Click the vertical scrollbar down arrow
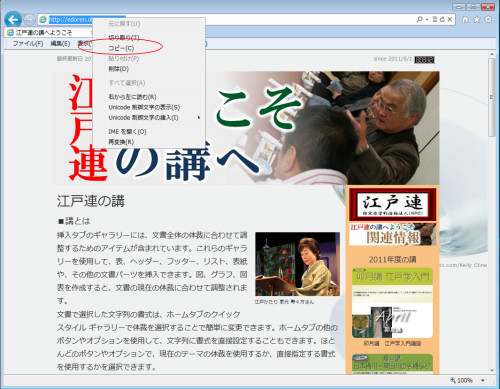Viewport: 500px width, 389px height. [x=492, y=371]
